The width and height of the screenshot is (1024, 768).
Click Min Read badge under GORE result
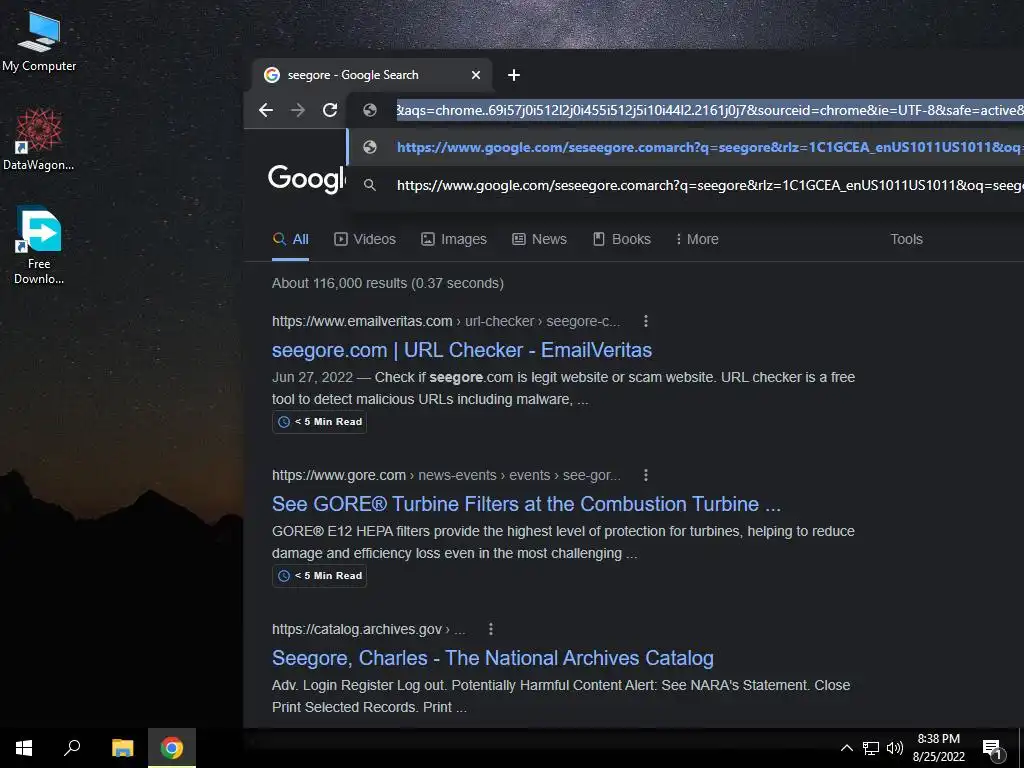point(319,576)
